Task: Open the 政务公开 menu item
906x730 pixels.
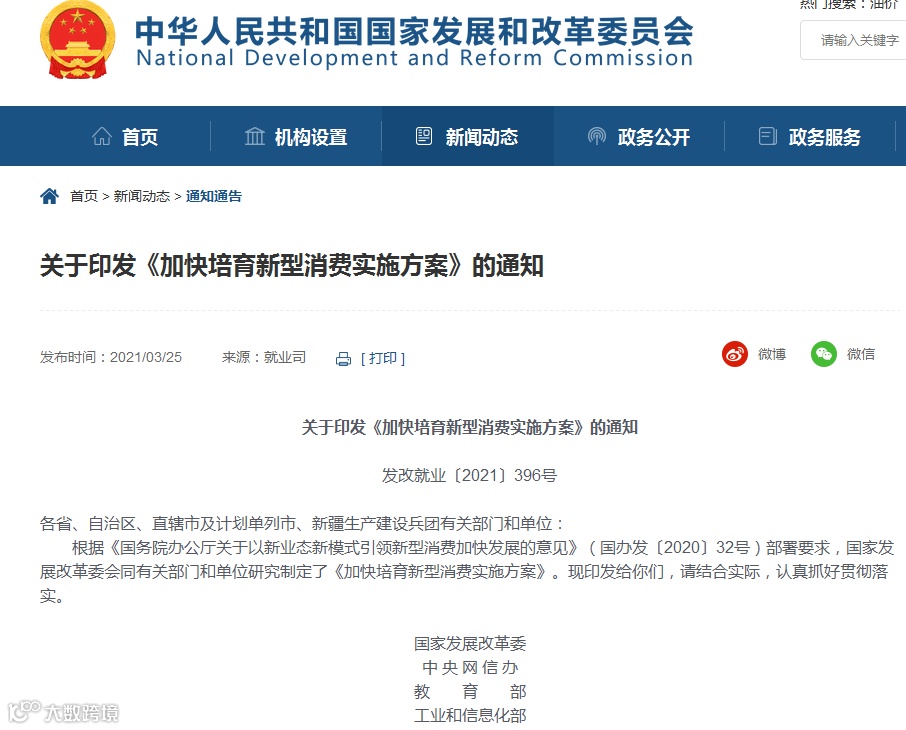Action: tap(653, 137)
